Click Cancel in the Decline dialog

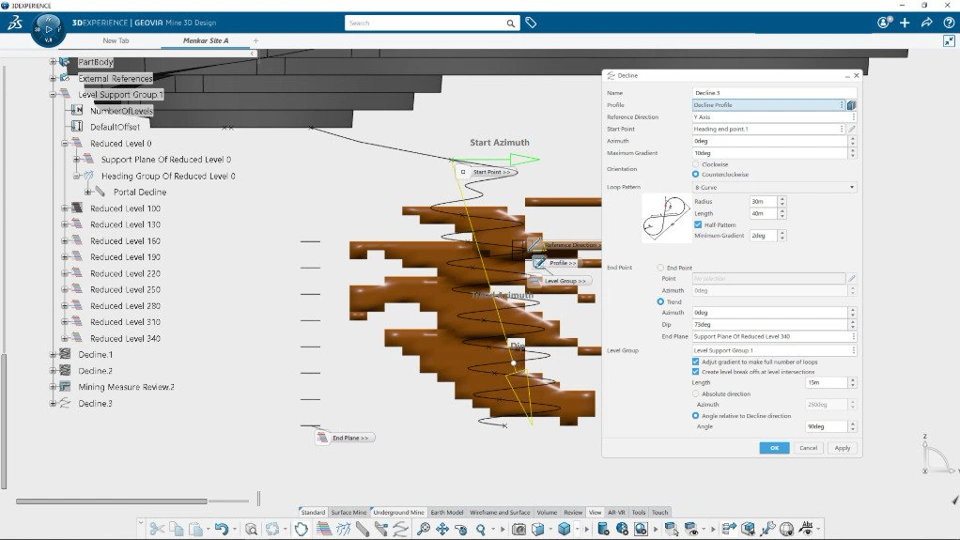tap(808, 448)
